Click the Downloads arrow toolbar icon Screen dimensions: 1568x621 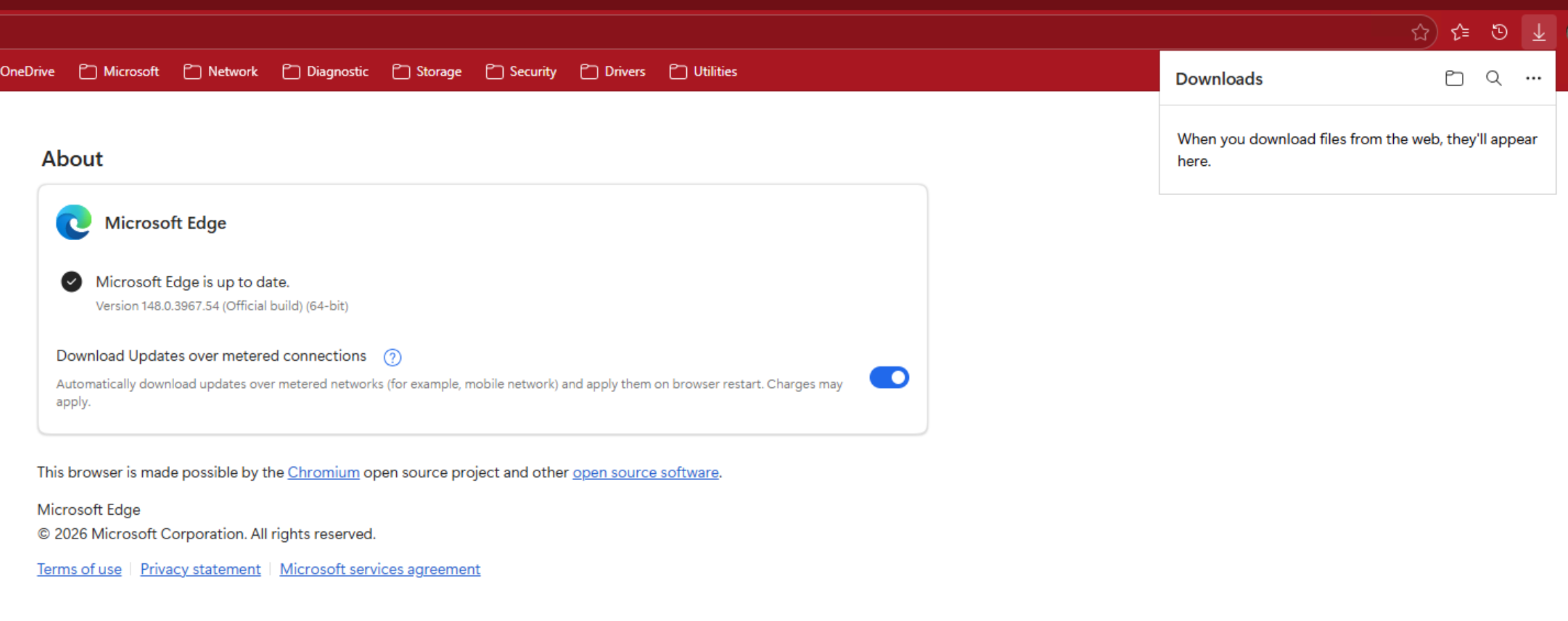pyautogui.click(x=1539, y=32)
